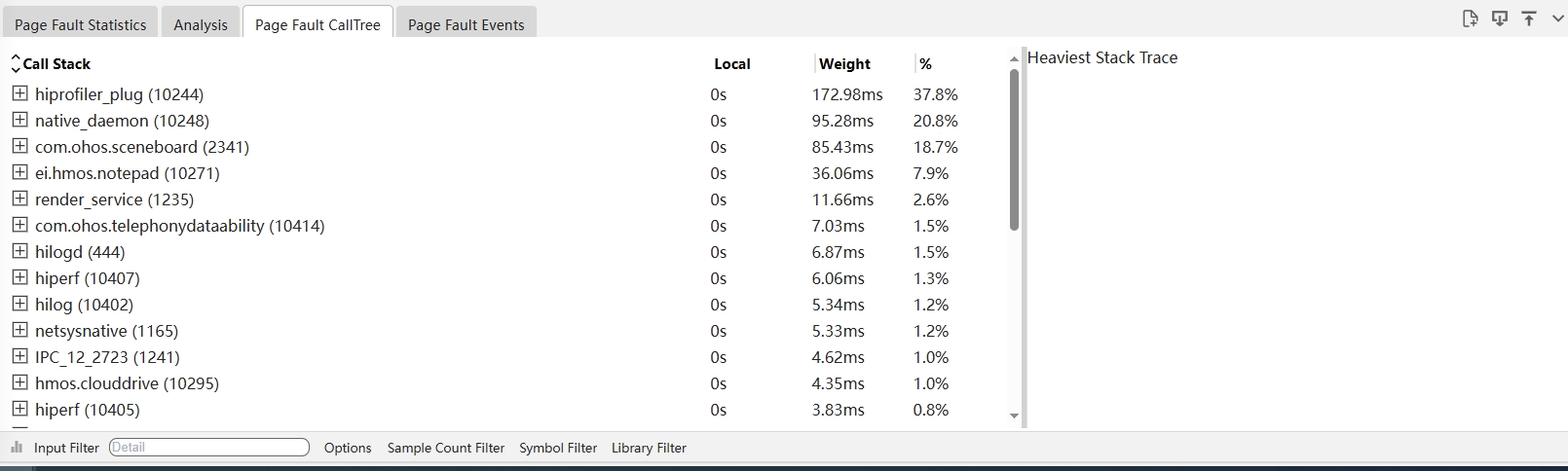Open the Analysis tab
Screen dimensions: 1568x471
(x=201, y=24)
